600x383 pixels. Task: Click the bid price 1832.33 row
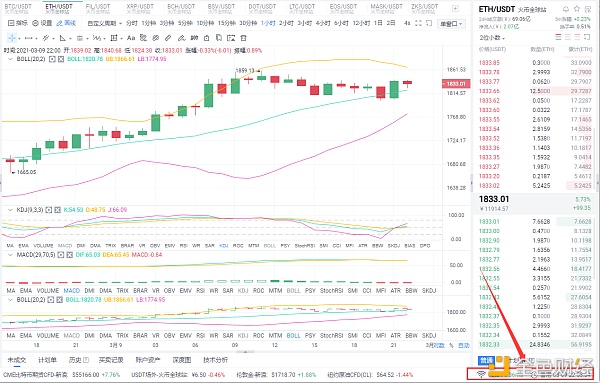point(535,345)
